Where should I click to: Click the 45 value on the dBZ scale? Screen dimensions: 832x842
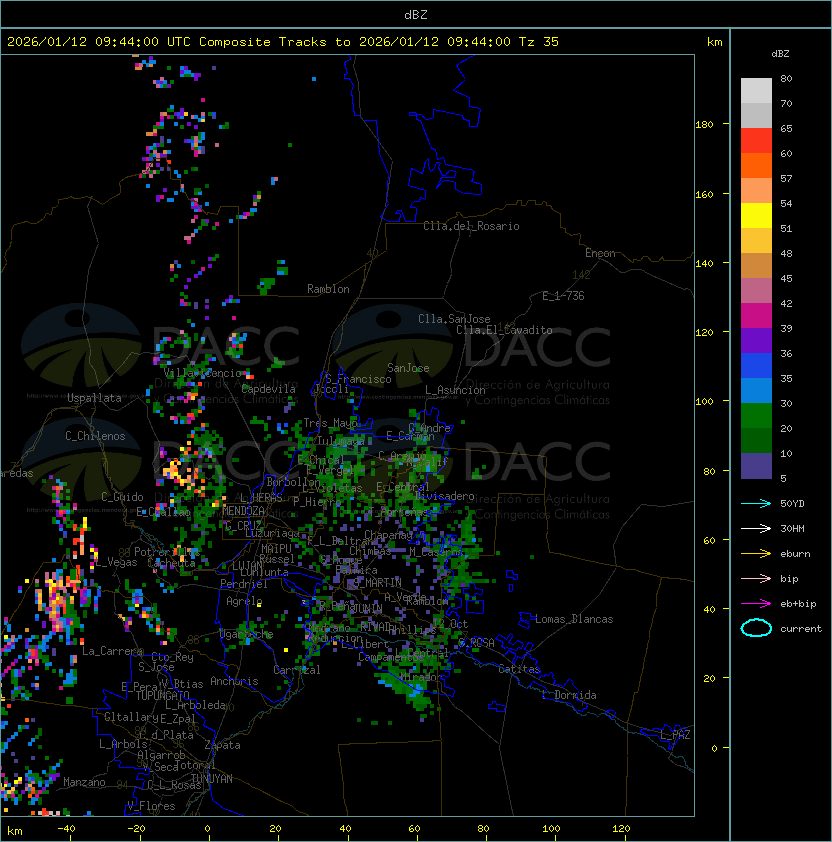(786, 279)
